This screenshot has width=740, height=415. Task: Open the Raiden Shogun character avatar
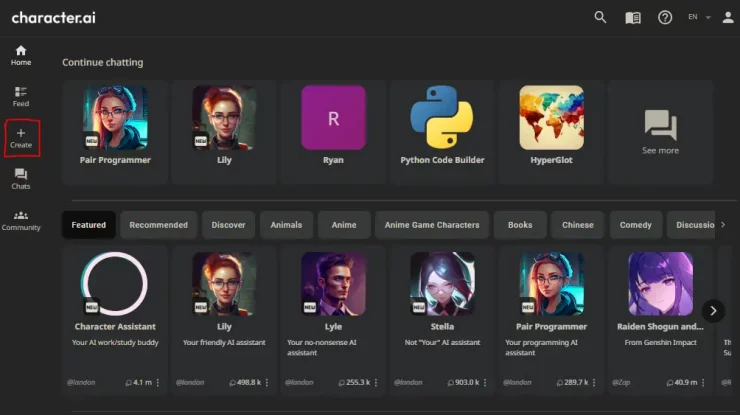click(660, 284)
